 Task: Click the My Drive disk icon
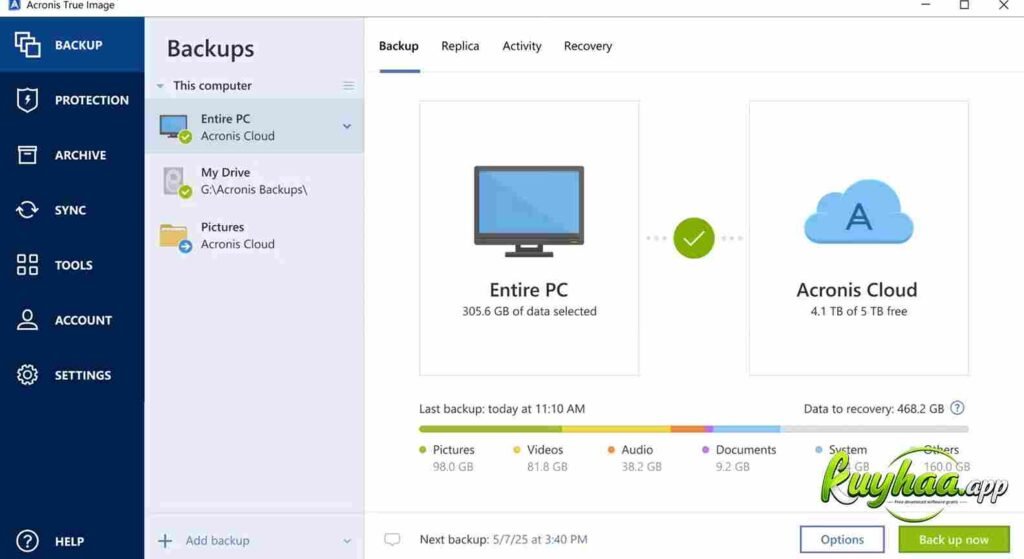pyautogui.click(x=175, y=182)
